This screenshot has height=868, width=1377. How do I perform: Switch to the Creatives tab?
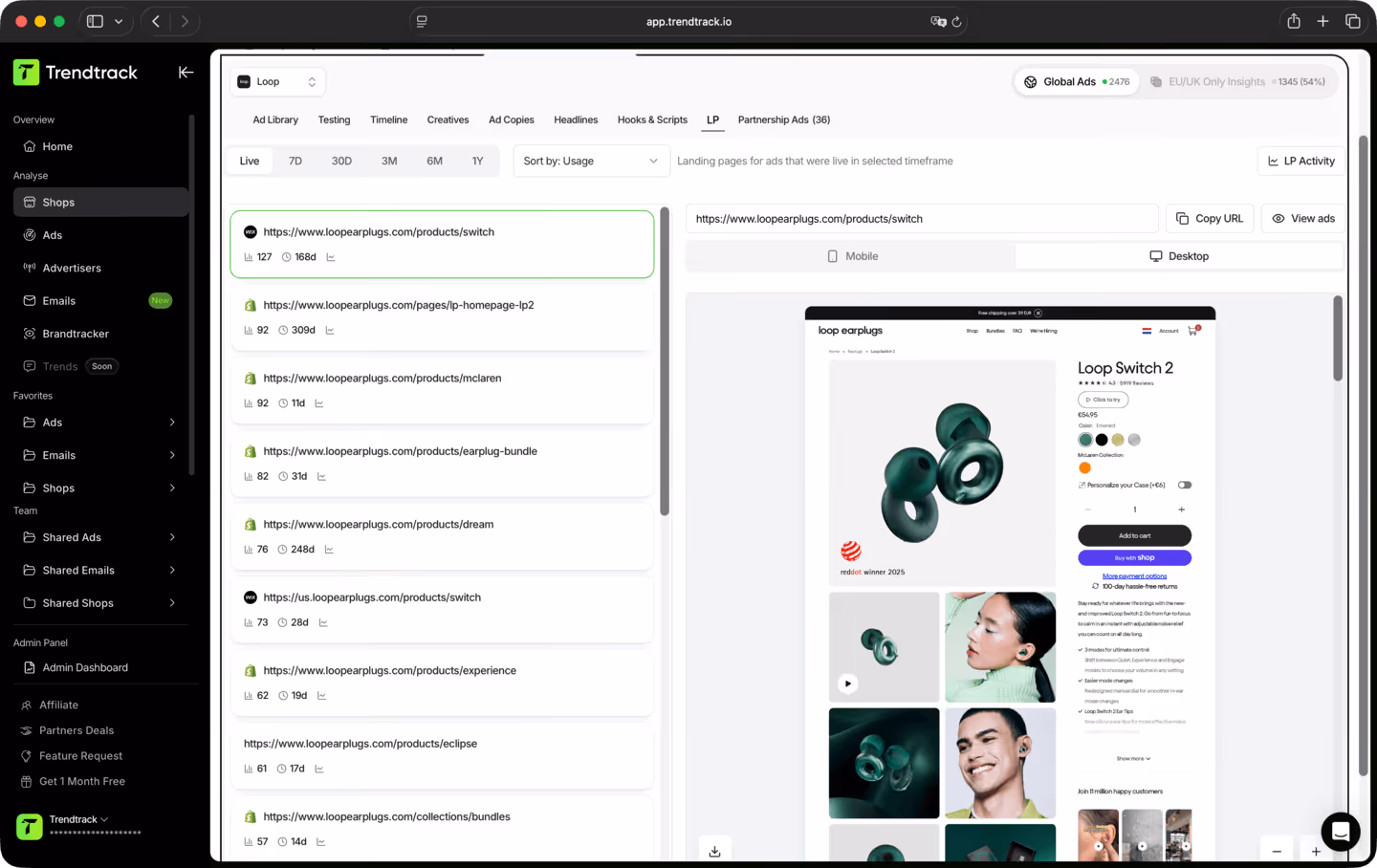coord(448,119)
